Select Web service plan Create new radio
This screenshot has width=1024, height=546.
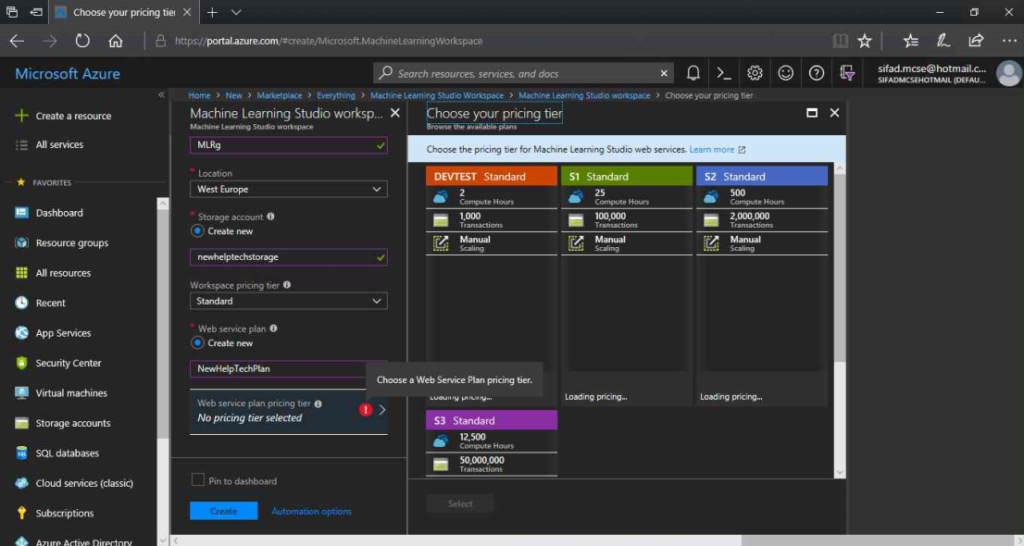tap(197, 343)
